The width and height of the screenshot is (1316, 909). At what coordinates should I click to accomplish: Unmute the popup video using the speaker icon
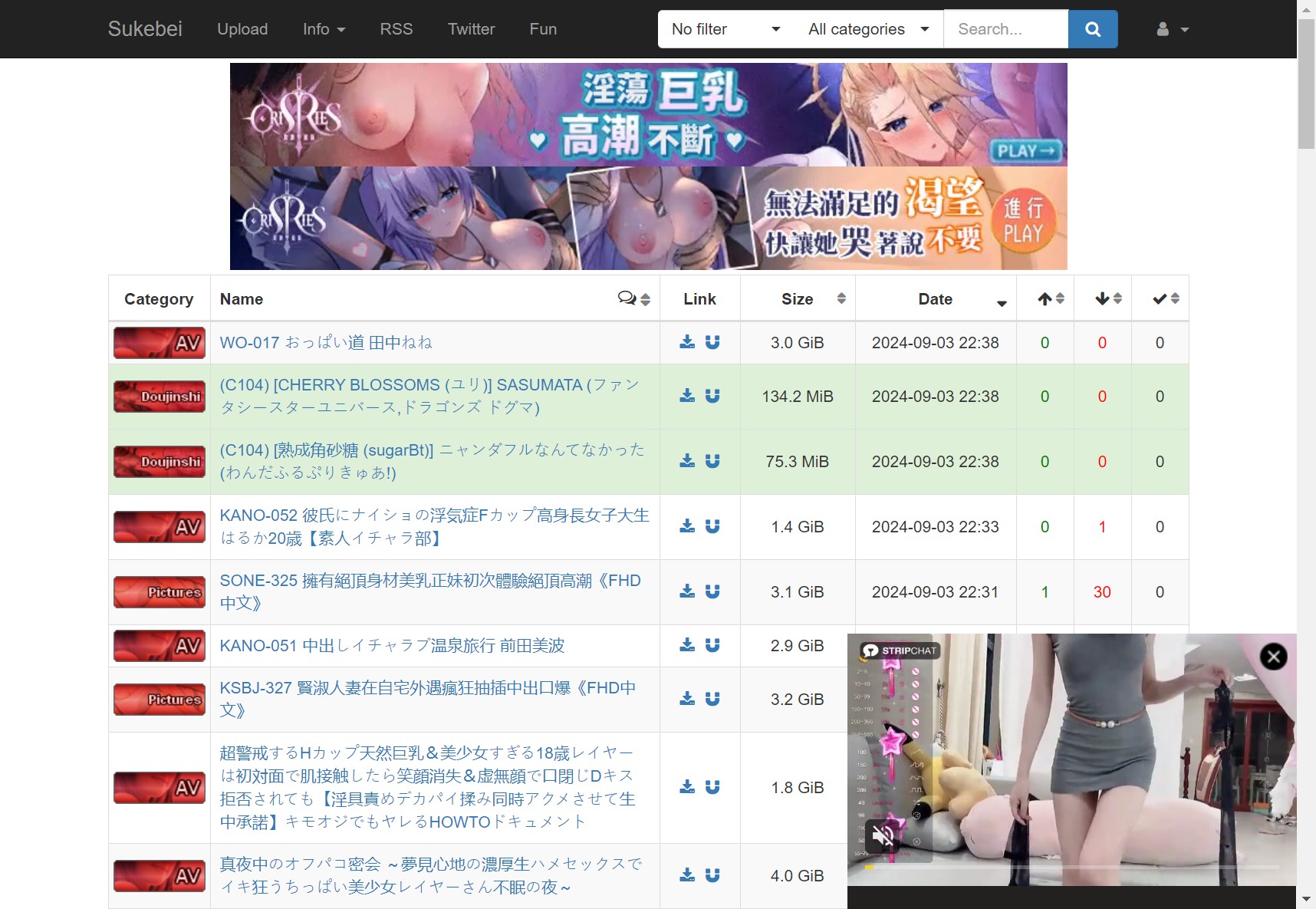883,835
